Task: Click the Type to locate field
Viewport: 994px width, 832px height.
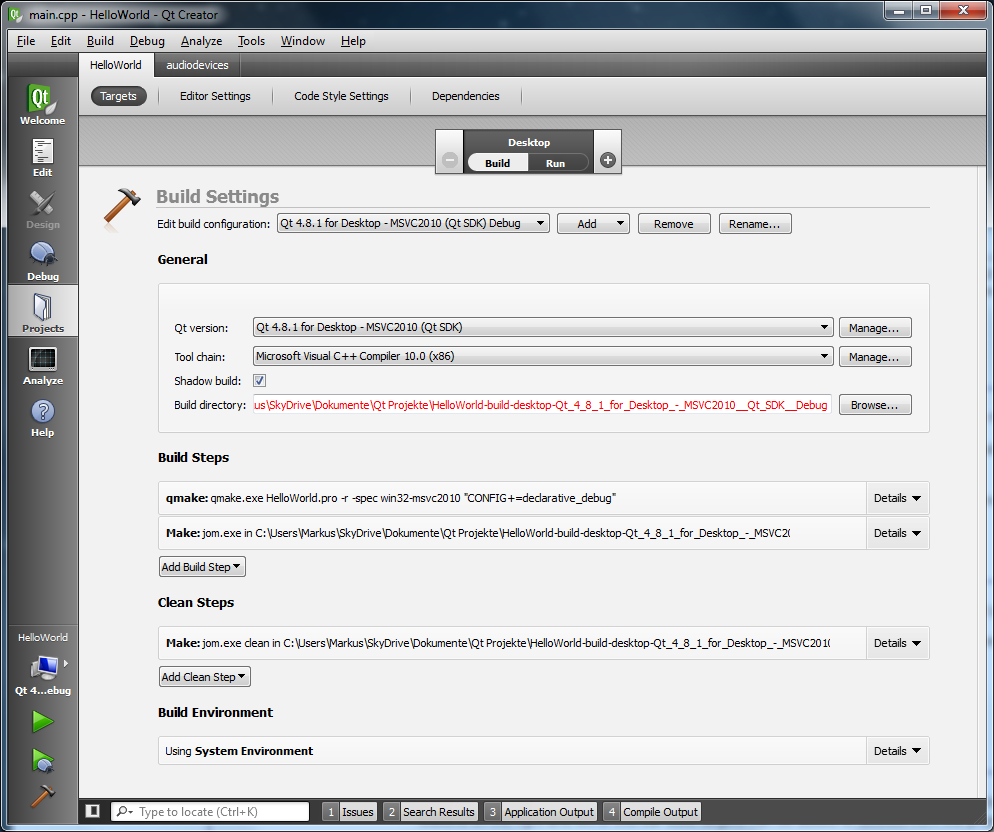Action: click(210, 812)
